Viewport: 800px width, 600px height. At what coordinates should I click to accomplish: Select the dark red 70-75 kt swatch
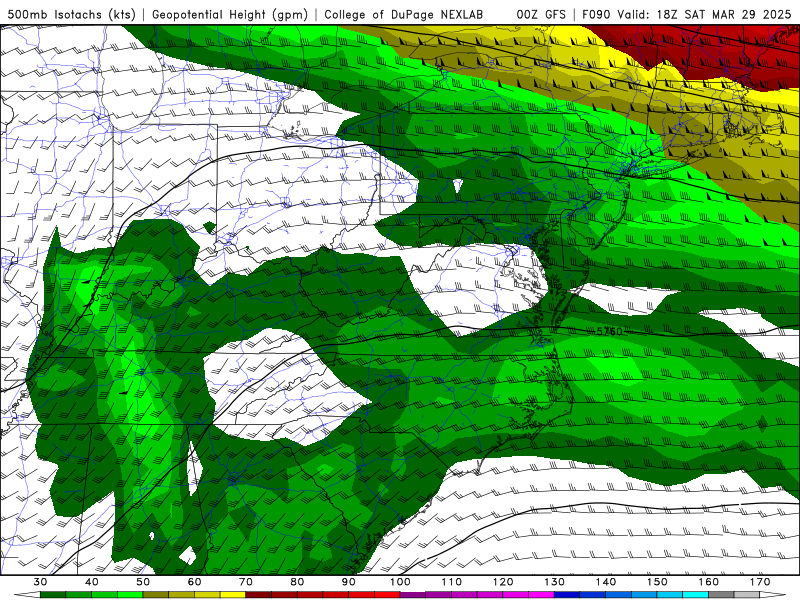[x=259, y=595]
